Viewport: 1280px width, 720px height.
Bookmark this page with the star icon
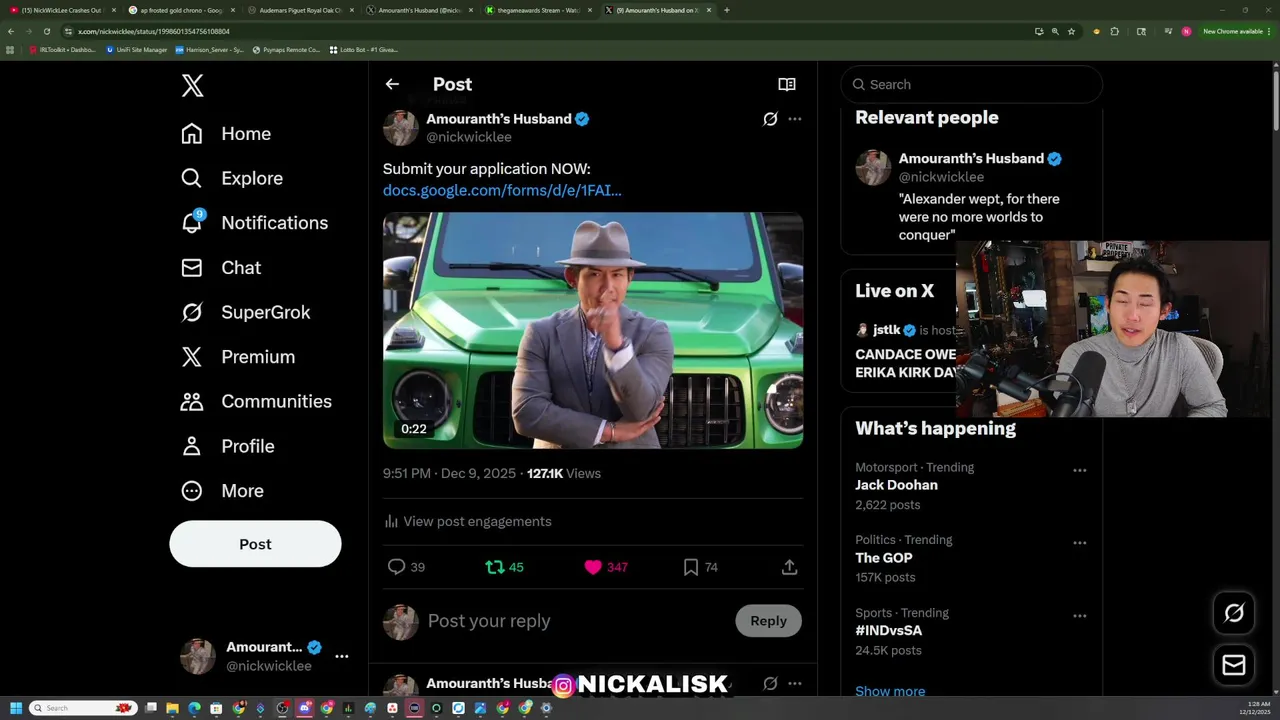1071,31
